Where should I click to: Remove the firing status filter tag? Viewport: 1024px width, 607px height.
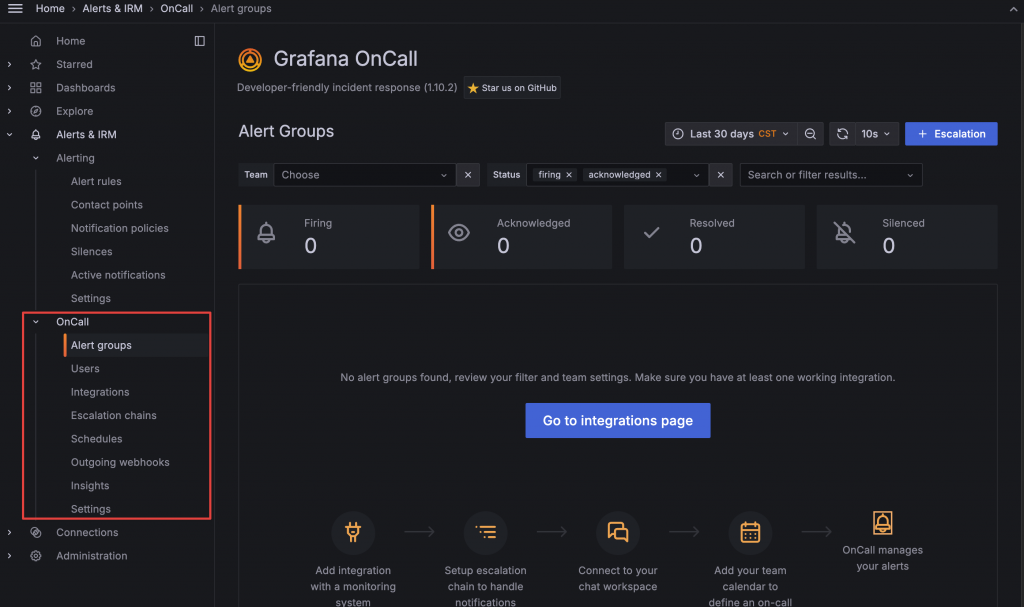569,175
